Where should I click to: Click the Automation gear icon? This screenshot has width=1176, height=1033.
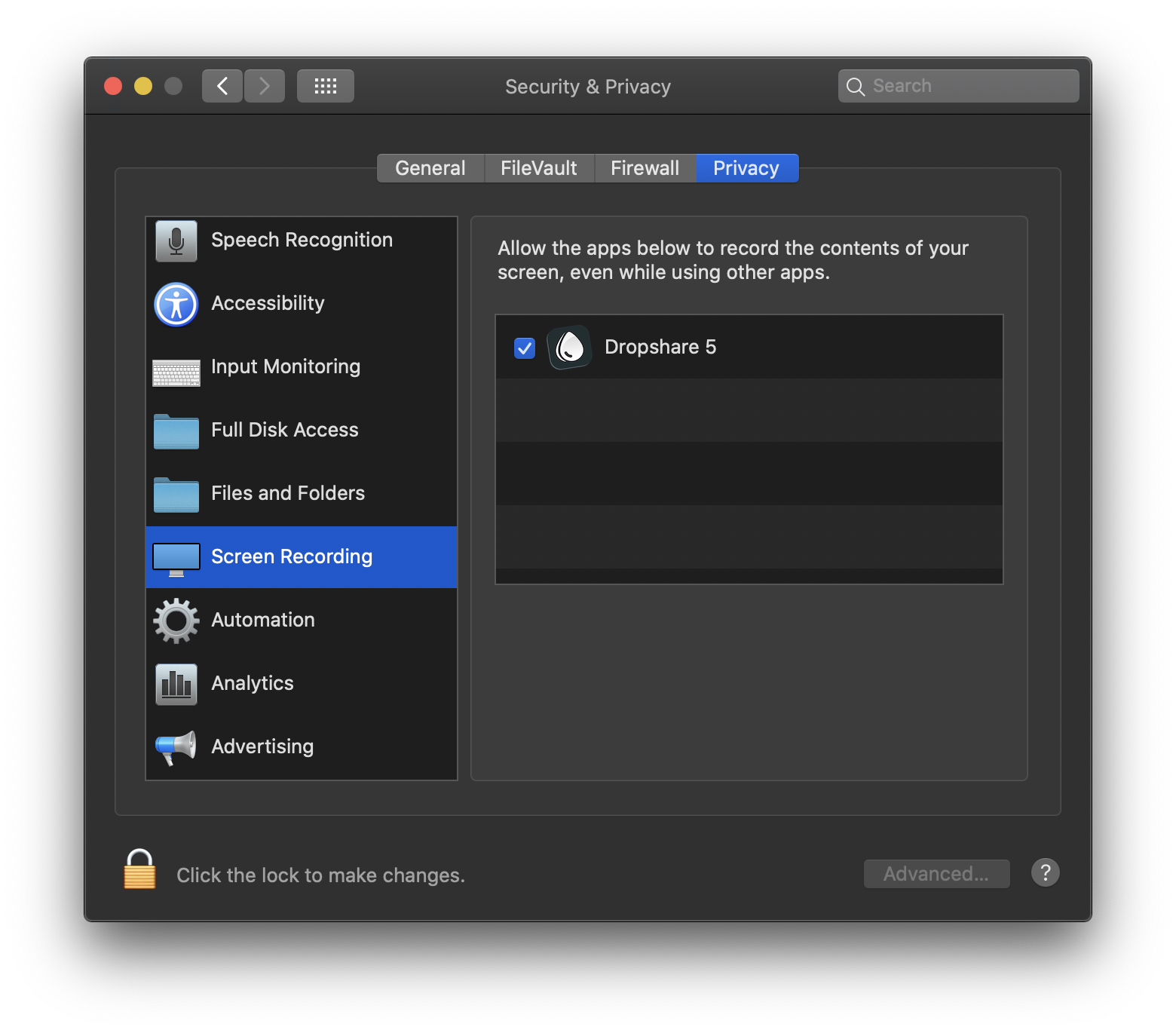pos(175,621)
